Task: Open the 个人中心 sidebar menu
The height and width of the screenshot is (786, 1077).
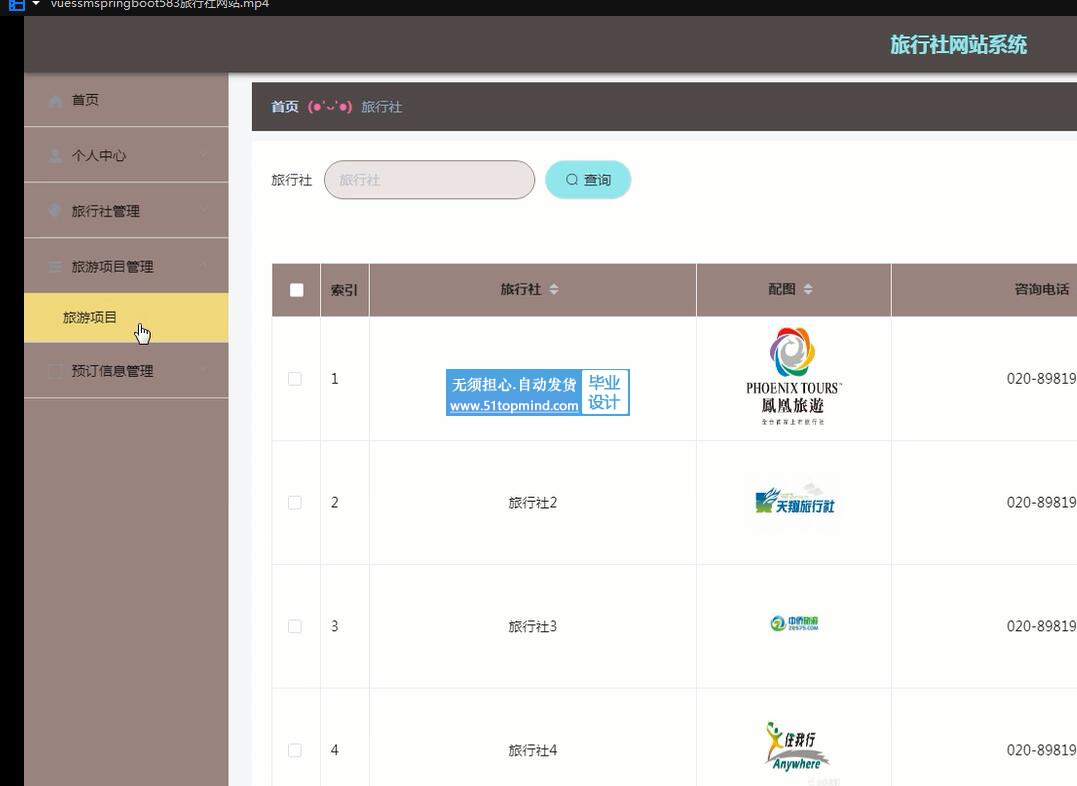Action: tap(126, 155)
